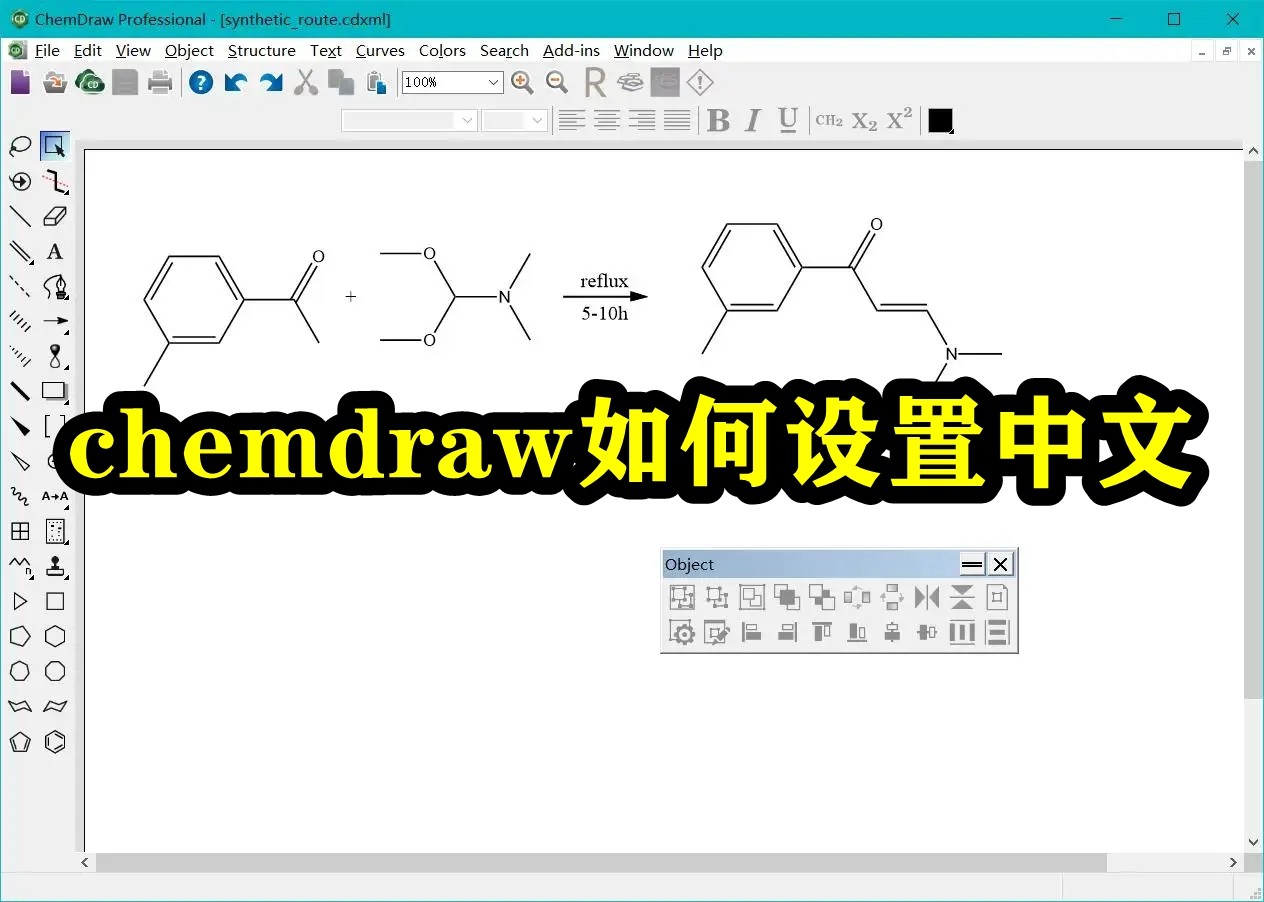
Task: Open the ChemDraw cloud icon
Action: [x=91, y=82]
